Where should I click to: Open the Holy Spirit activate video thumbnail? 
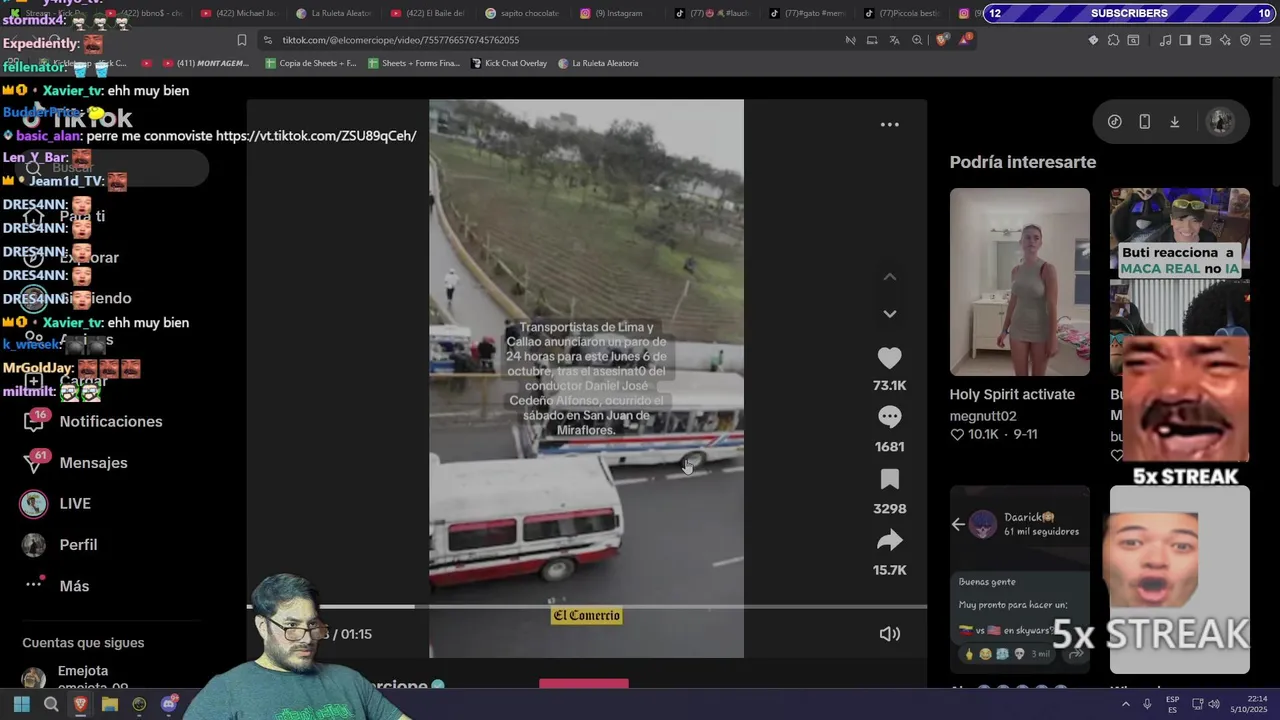pos(1019,282)
